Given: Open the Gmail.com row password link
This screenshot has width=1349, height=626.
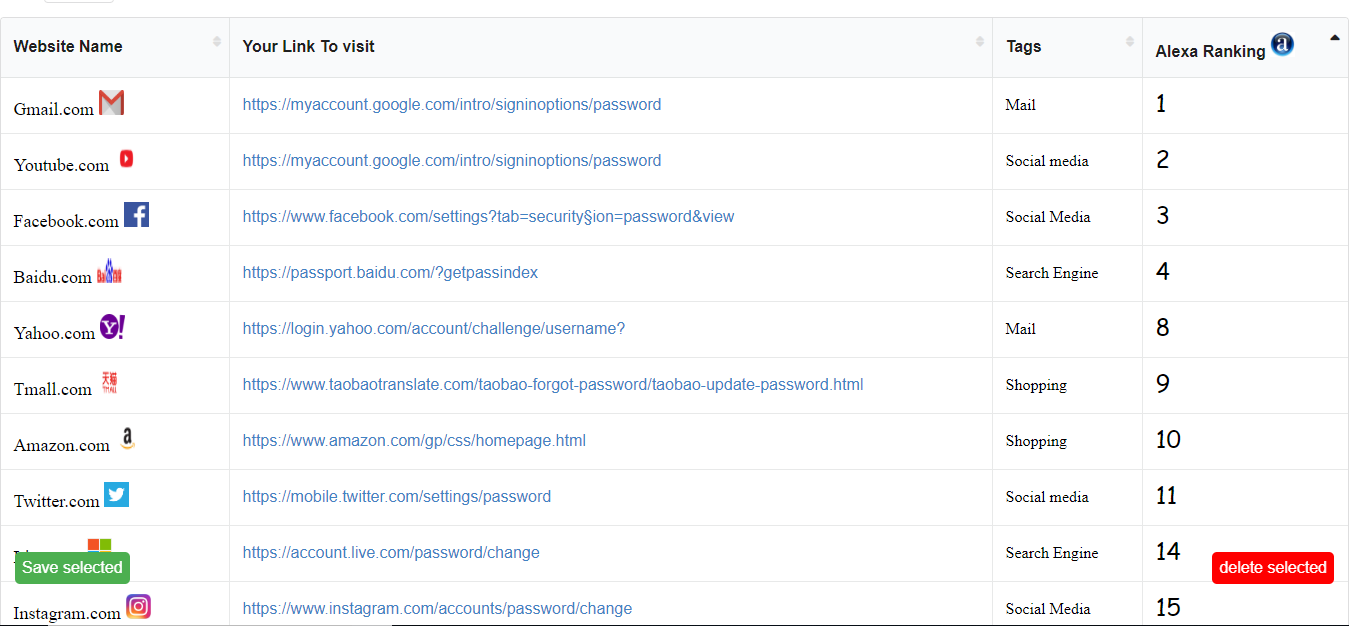Looking at the screenshot, I should 452,104.
